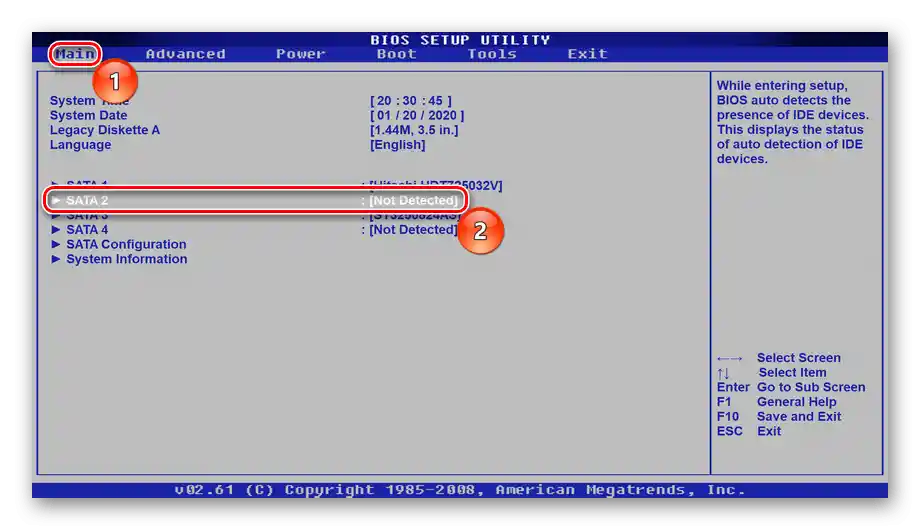Click the SATA 4 Not Detected value
Screen dimensions: 920x530
413,230
